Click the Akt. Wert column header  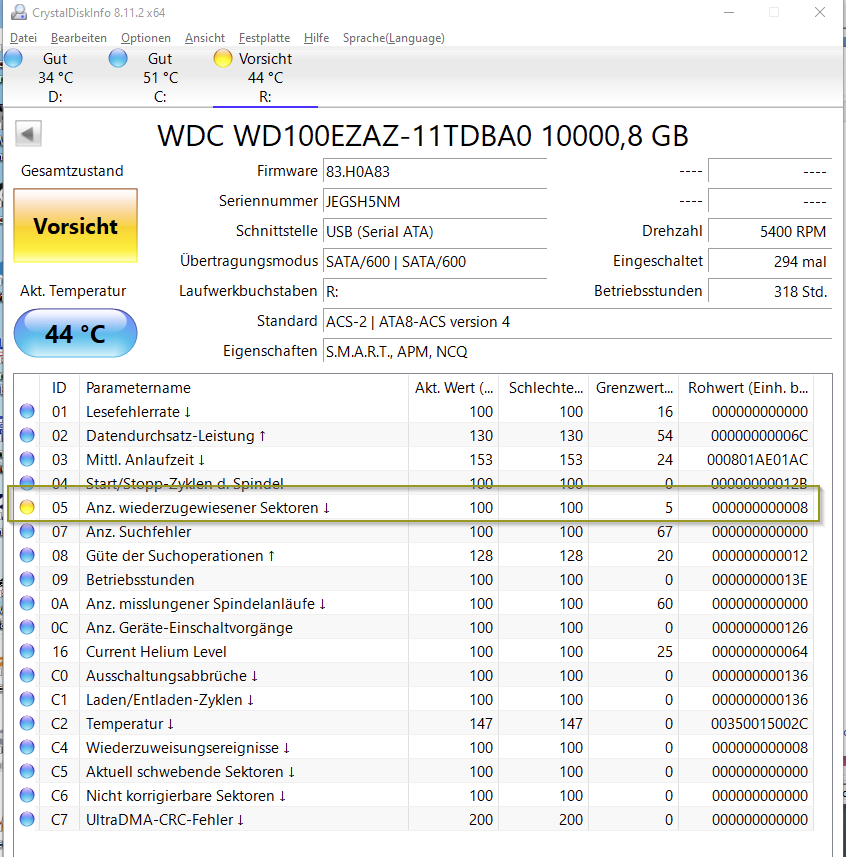coord(453,388)
